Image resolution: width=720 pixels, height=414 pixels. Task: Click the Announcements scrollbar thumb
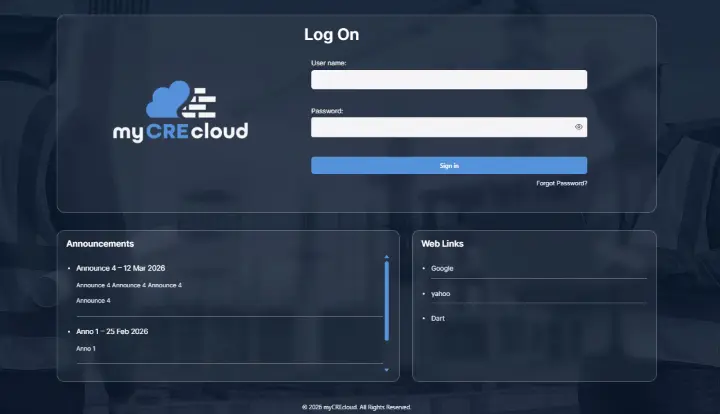point(387,301)
